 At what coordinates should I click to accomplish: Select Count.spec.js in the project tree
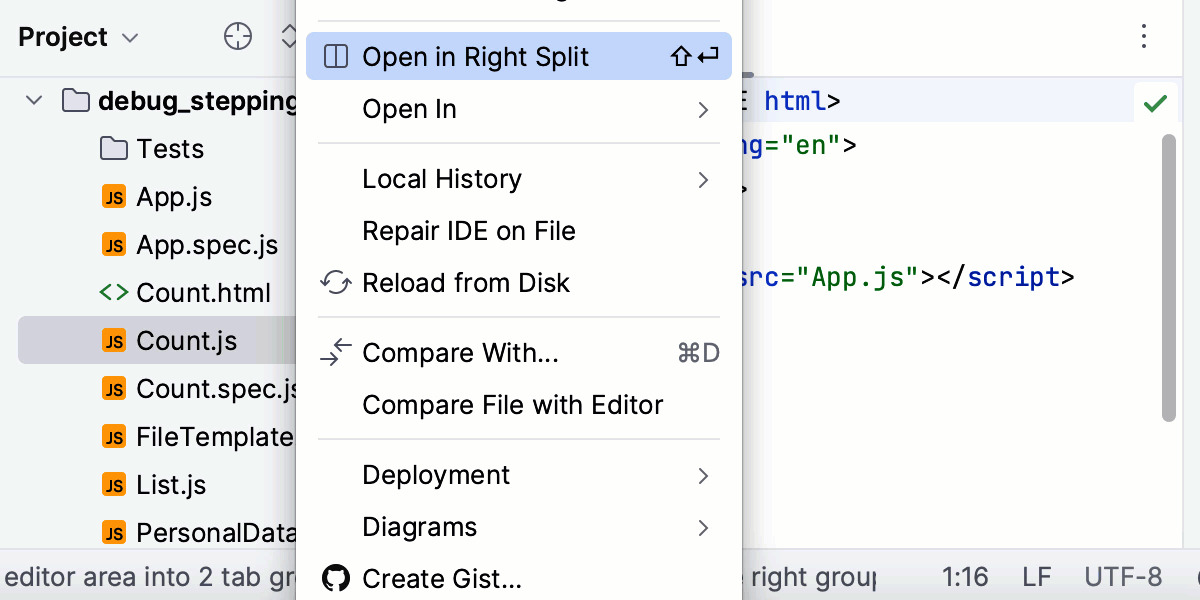point(200,388)
